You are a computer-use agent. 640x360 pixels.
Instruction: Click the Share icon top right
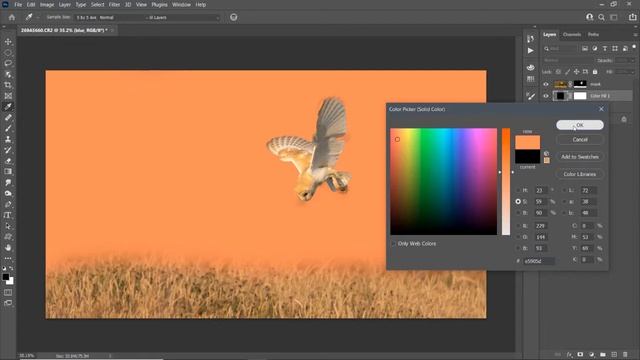click(x=632, y=17)
